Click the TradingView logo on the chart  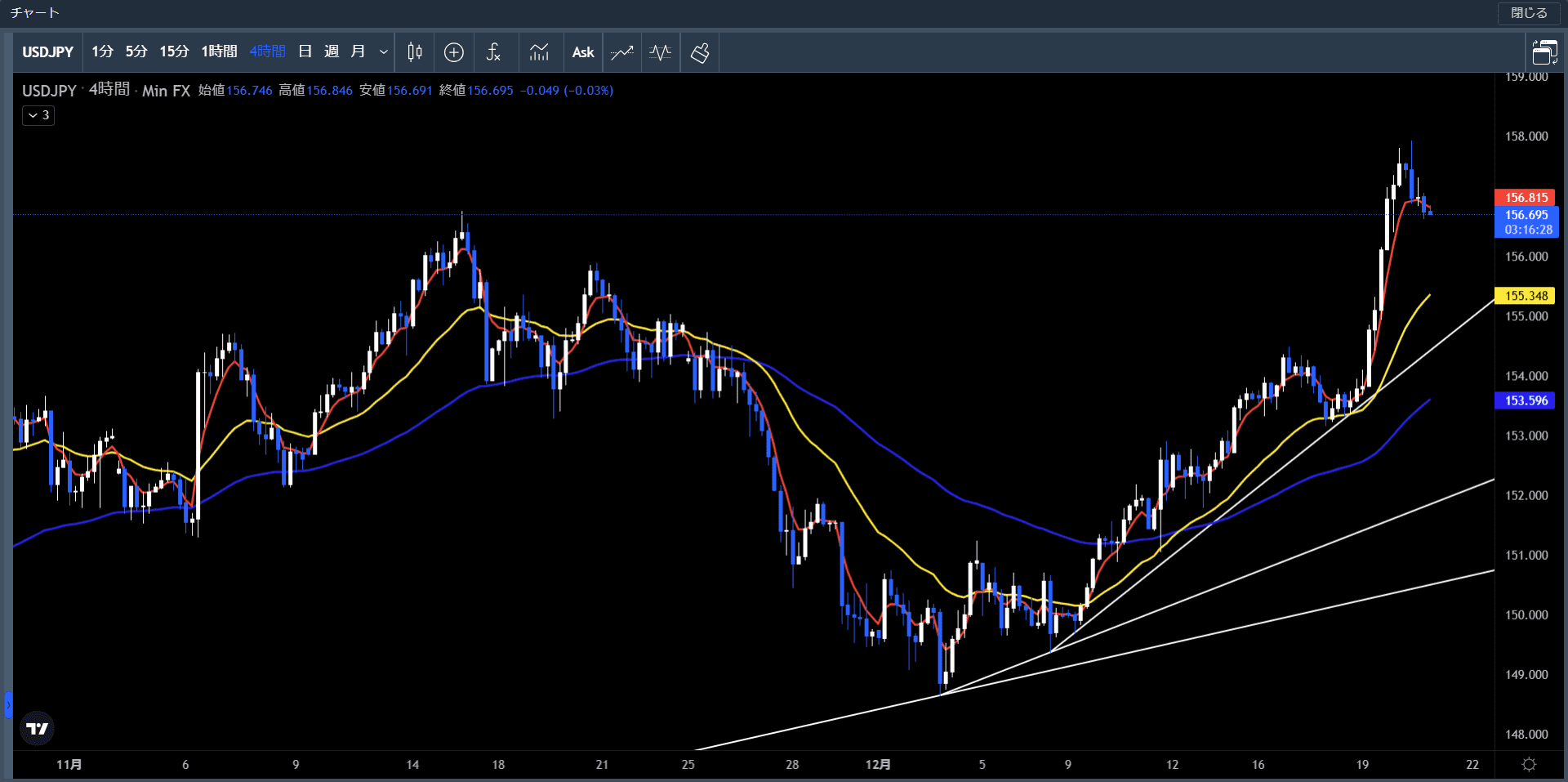[37, 728]
